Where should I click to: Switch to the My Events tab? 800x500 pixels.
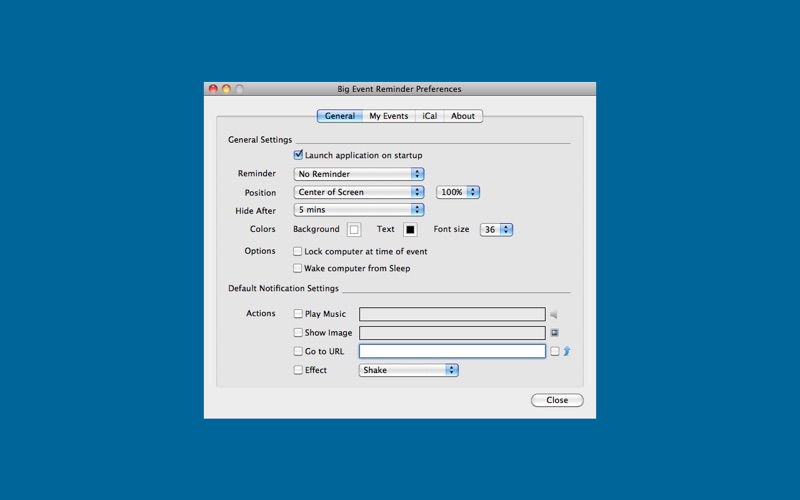coord(389,116)
